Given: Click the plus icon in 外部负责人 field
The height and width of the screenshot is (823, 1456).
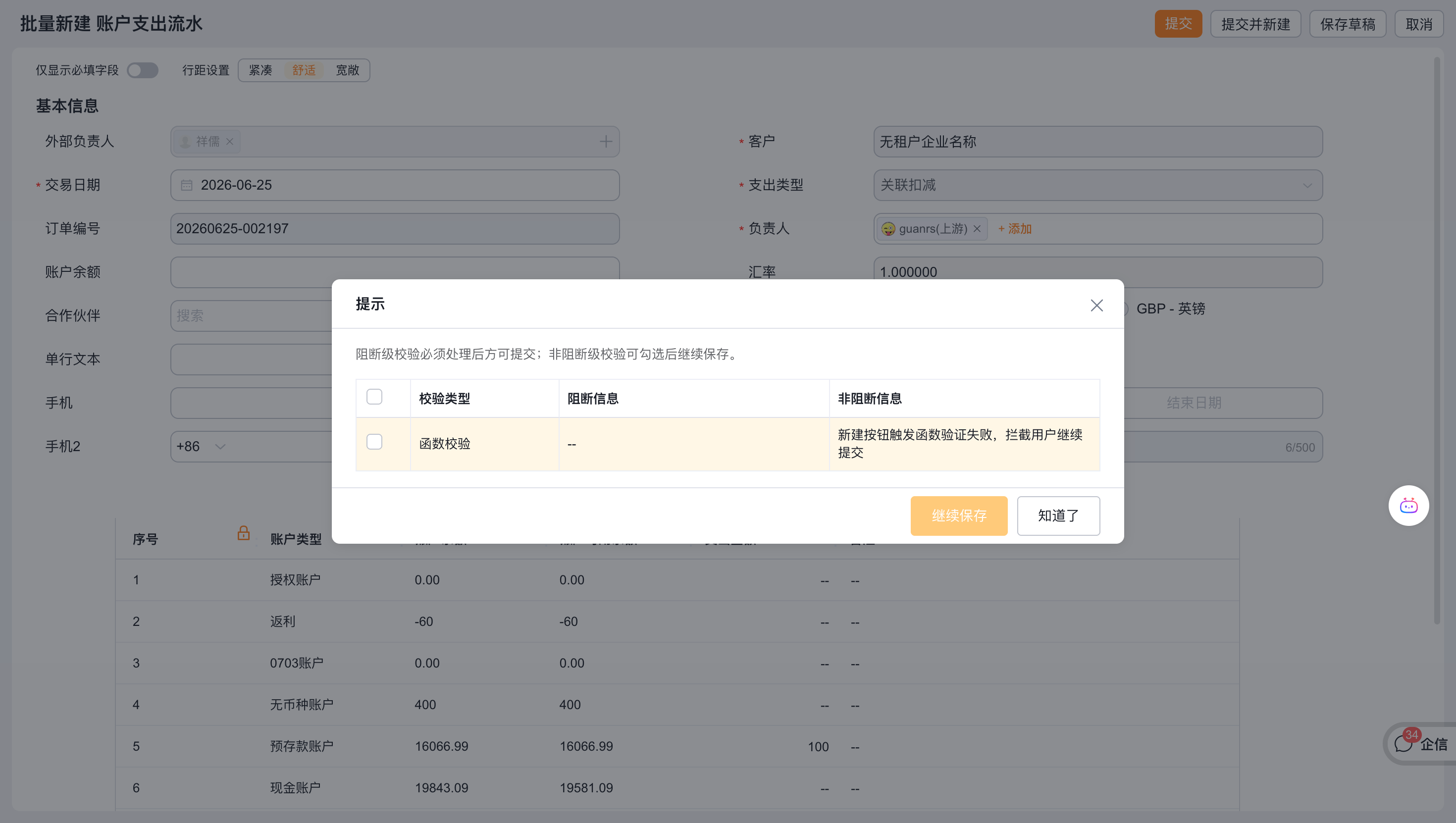Looking at the screenshot, I should pos(606,141).
